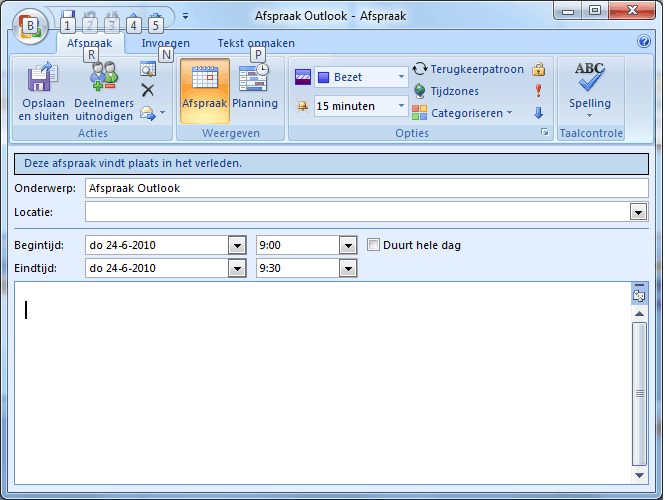The width and height of the screenshot is (665, 500).
Task: Click the vertical scrollbar thumb
Action: [x=639, y=394]
